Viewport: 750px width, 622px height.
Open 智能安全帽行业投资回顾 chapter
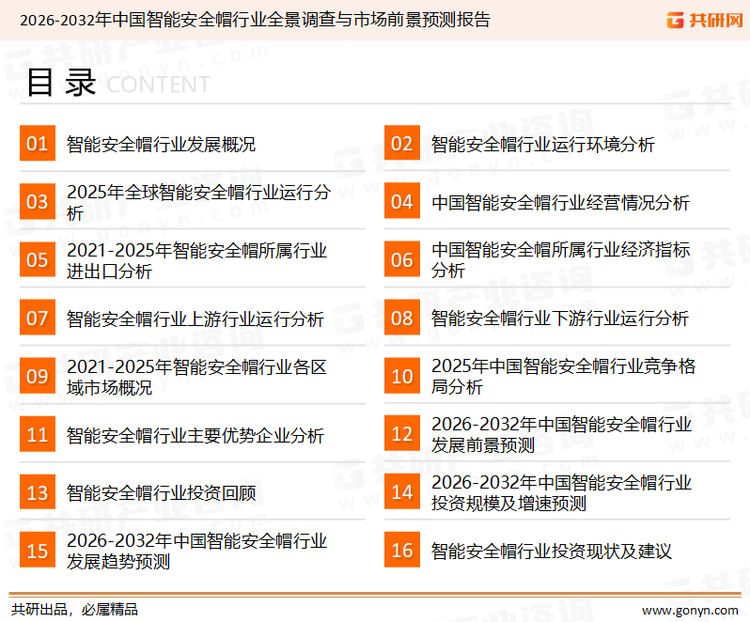point(161,493)
